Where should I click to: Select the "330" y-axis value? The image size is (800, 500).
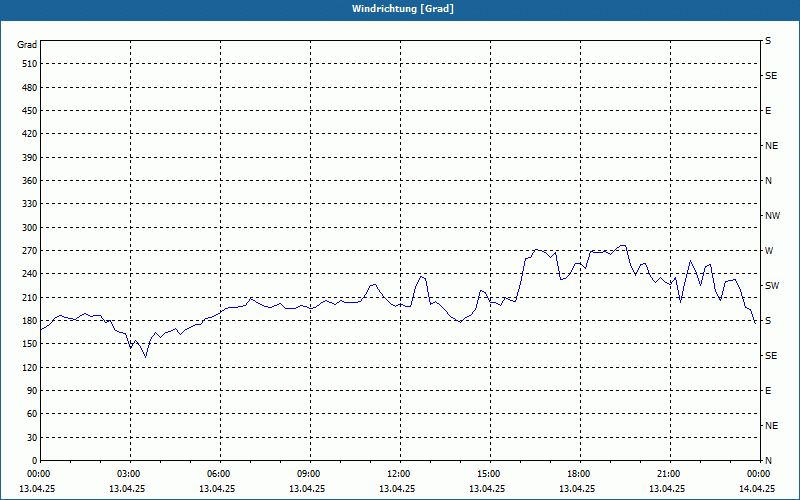30,204
